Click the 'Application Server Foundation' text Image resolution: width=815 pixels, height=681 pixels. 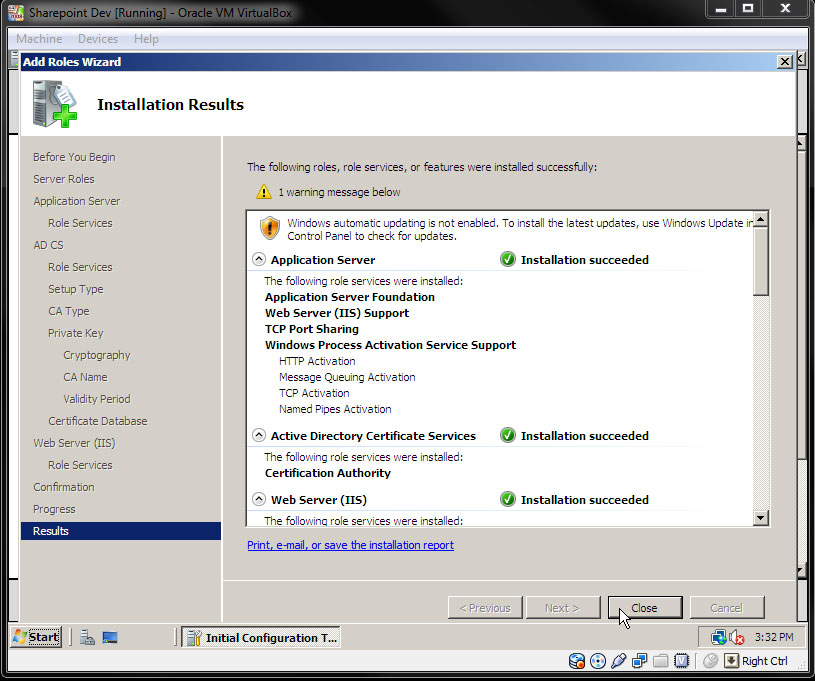pyautogui.click(x=350, y=297)
